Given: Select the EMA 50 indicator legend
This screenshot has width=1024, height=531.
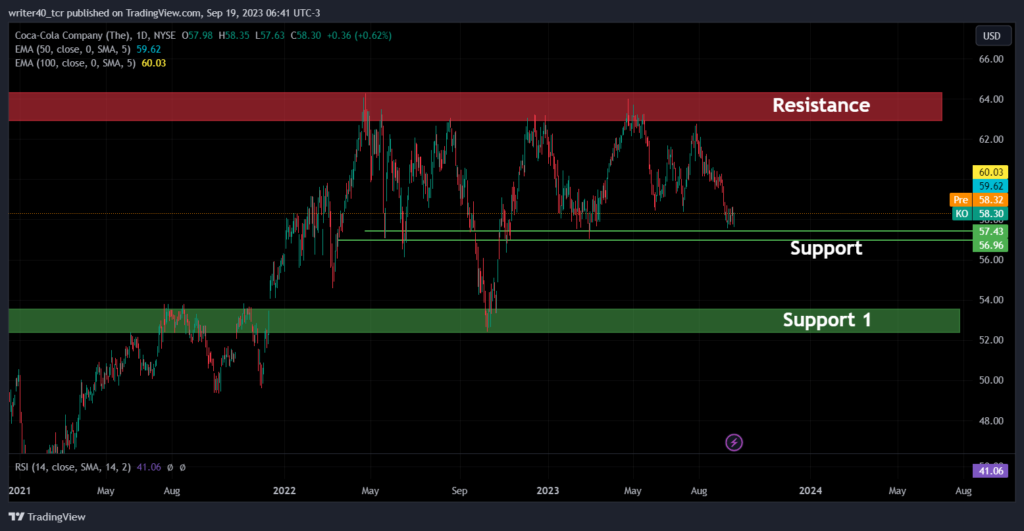Looking at the screenshot, I should click(x=88, y=49).
